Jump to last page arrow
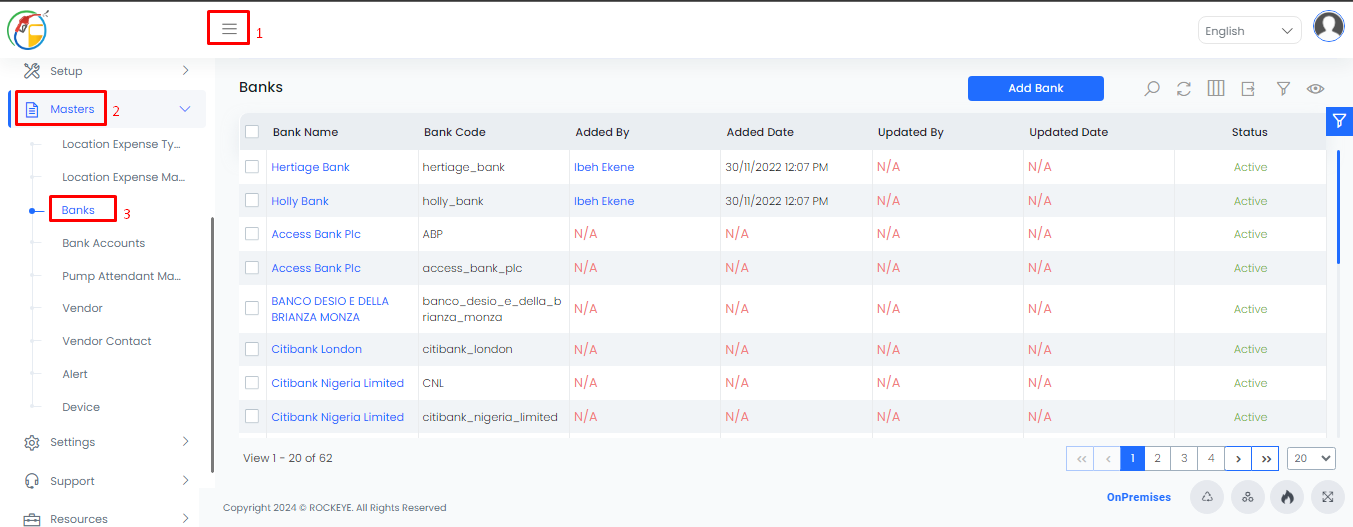The image size is (1353, 527). coord(1265,458)
